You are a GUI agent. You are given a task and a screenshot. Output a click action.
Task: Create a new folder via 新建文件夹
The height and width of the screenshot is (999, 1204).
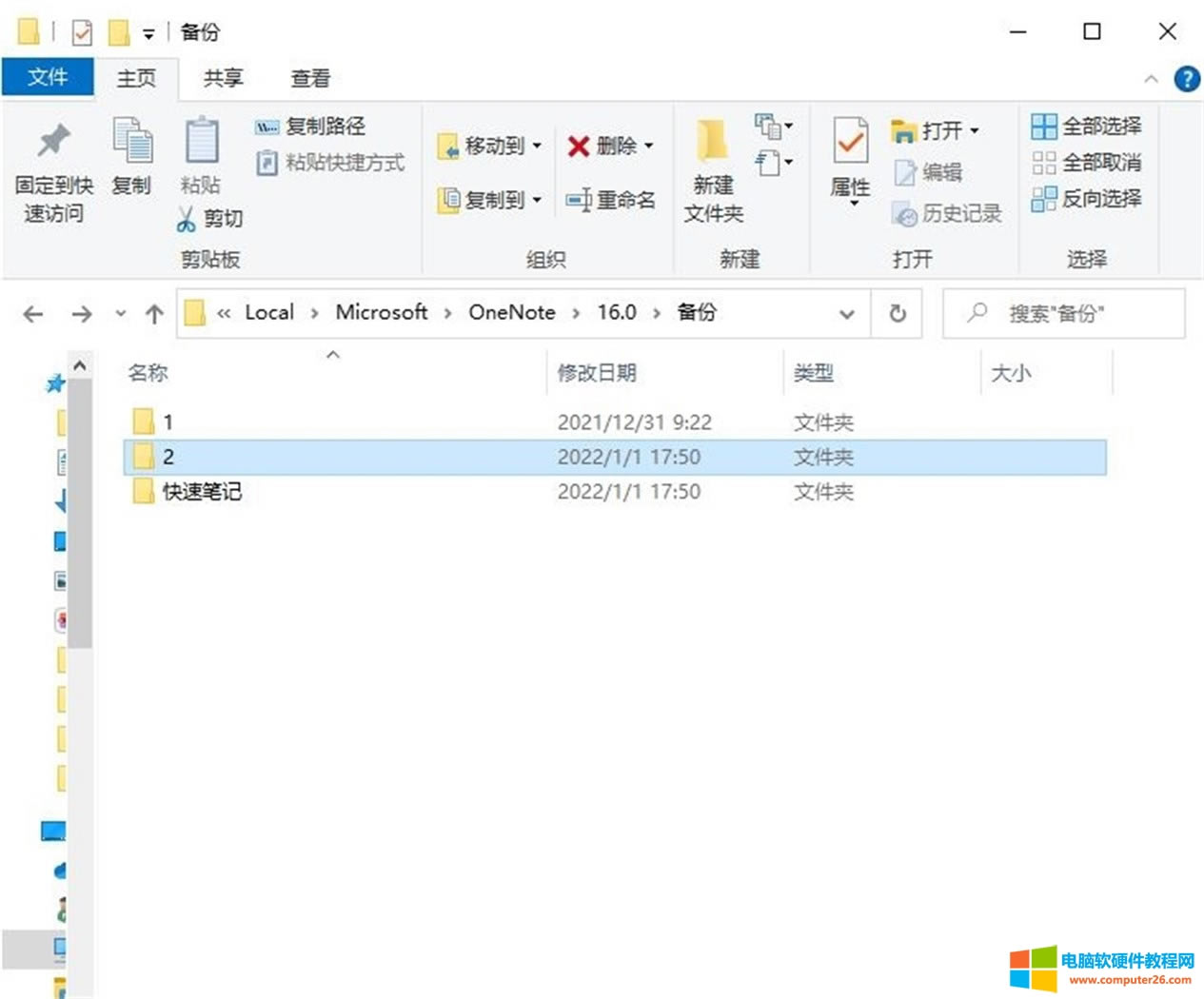[x=713, y=169]
